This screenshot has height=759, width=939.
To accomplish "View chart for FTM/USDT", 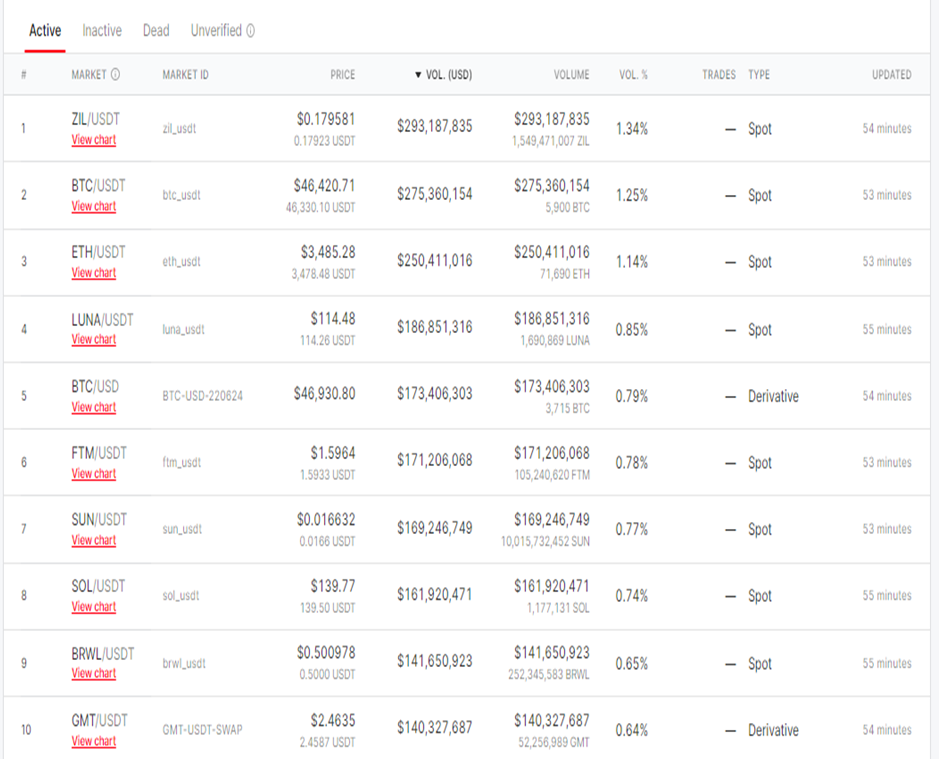I will point(93,474).
